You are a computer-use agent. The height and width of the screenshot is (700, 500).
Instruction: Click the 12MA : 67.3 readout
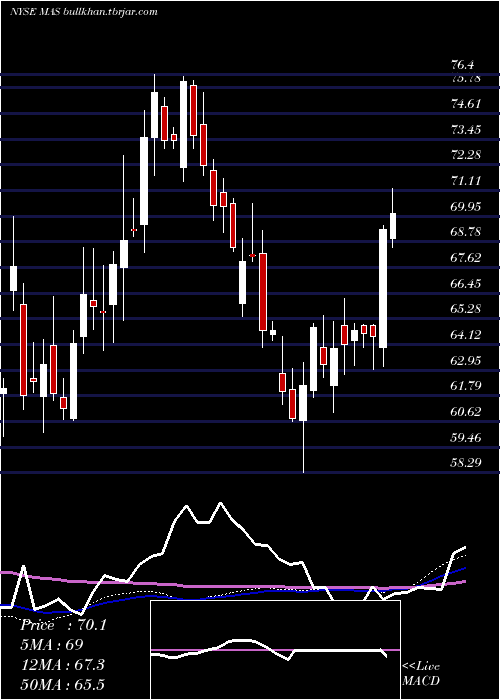click(62, 664)
